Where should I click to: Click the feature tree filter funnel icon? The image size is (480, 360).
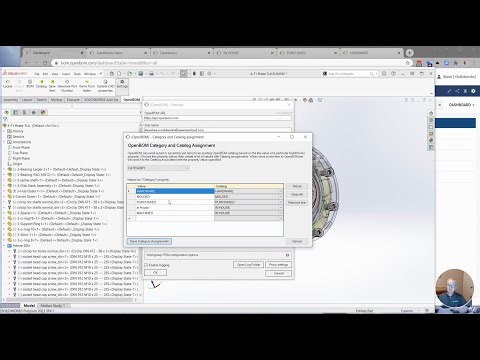(x=5, y=119)
